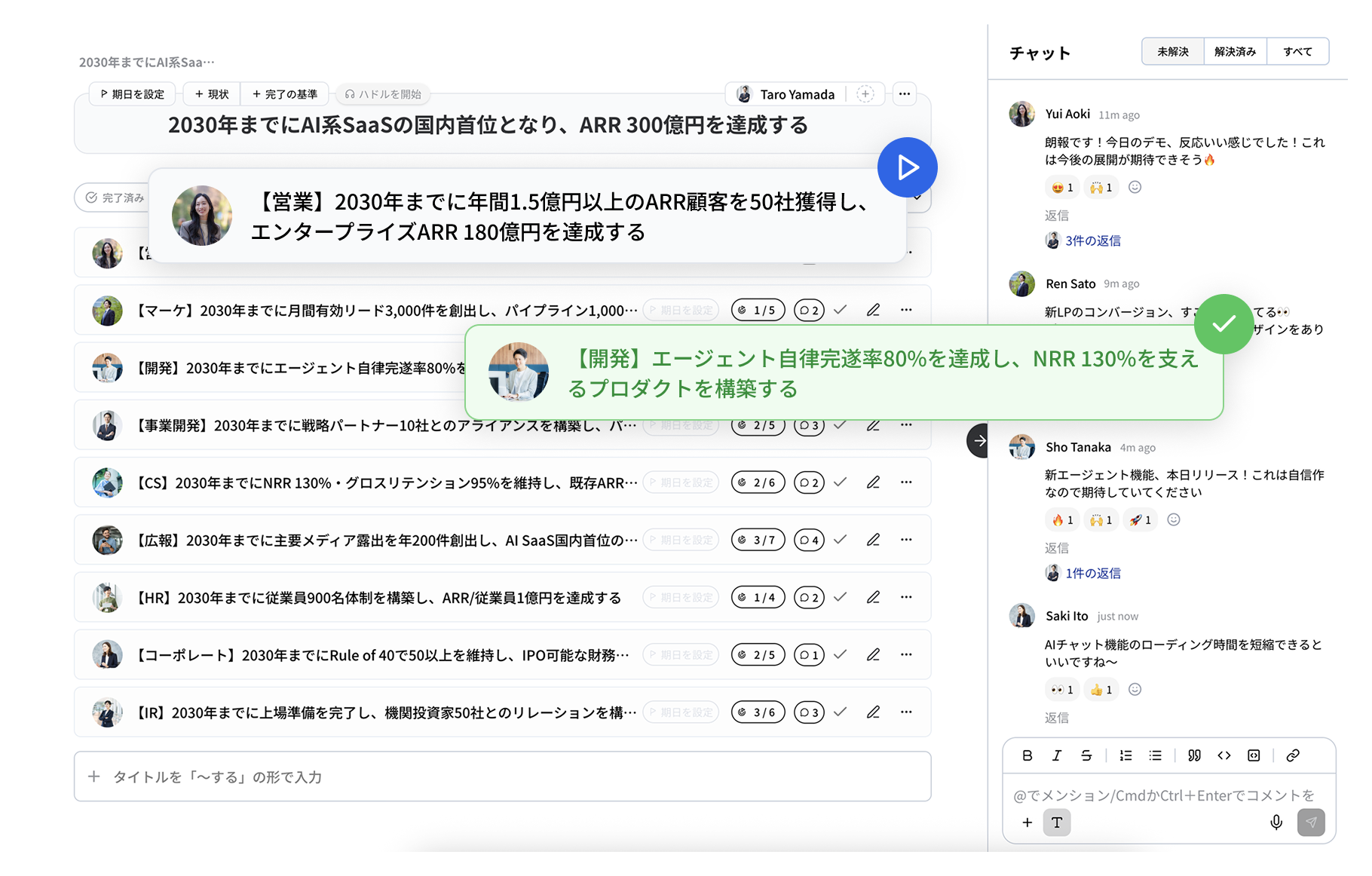Apply bold formatting in chat editor
This screenshot has width=1372, height=876.
point(1027,755)
